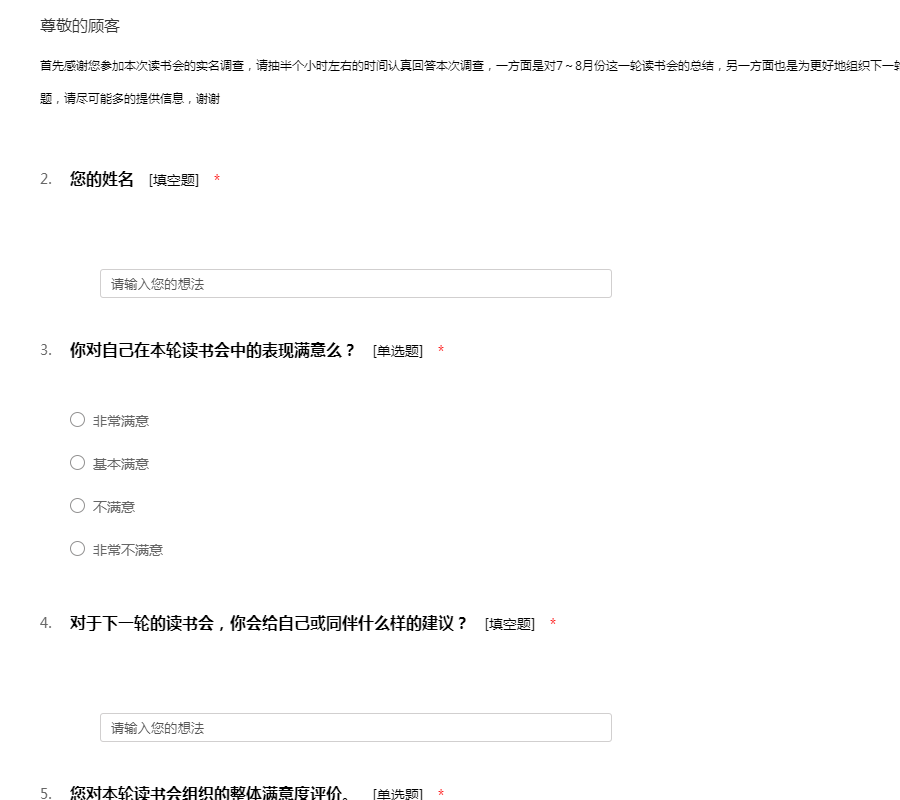Image resolution: width=900 pixels, height=800 pixels.
Task: Click the [单选题] tag on question 3
Action: pos(398,351)
